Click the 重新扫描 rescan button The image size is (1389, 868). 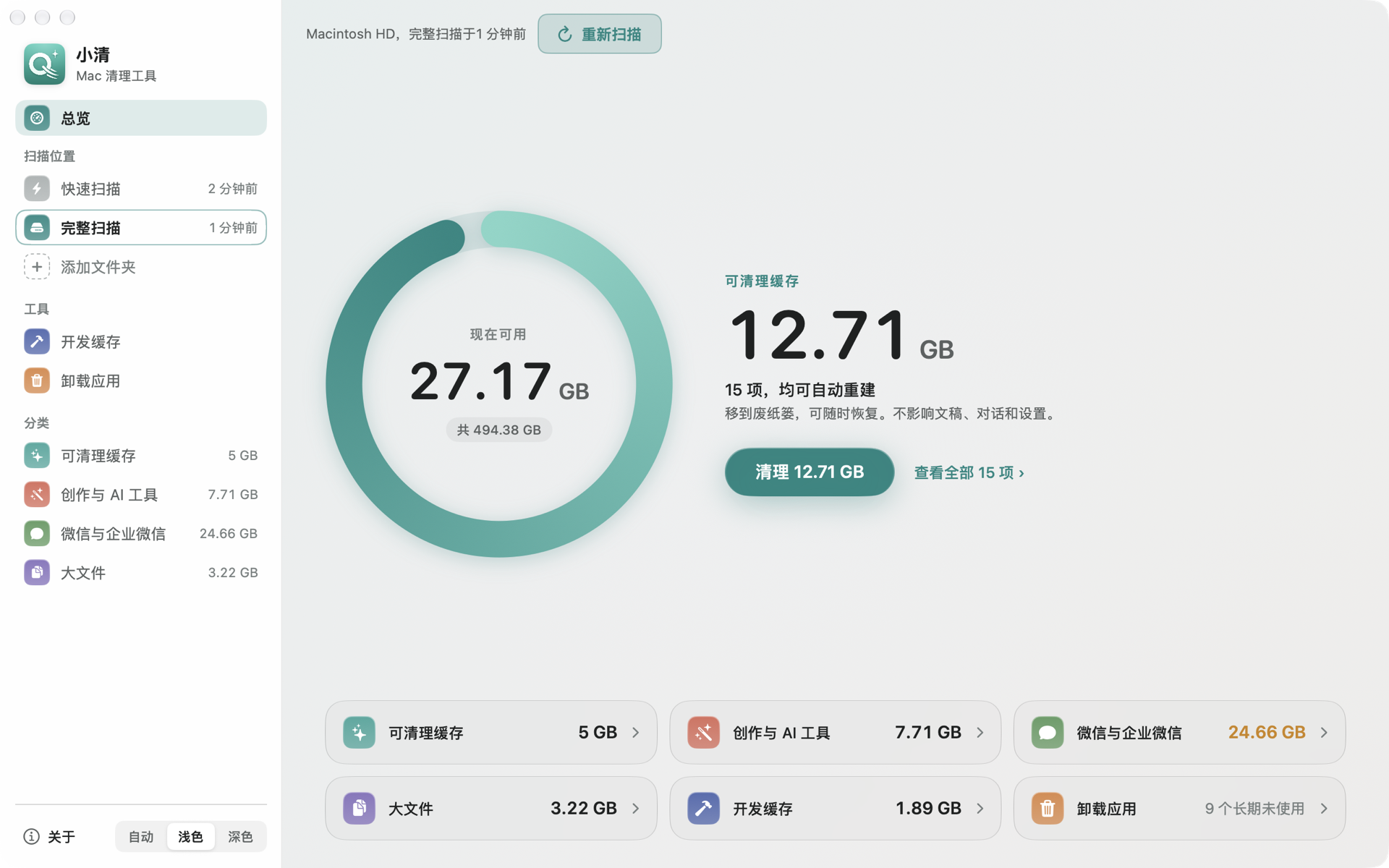click(x=600, y=34)
